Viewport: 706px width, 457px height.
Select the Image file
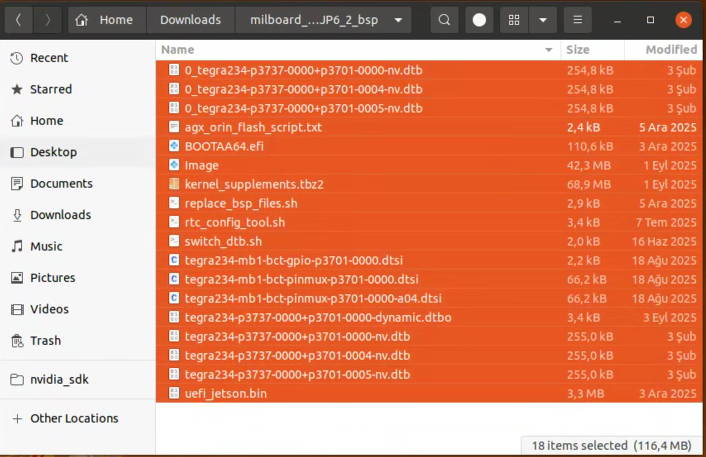coord(429,165)
